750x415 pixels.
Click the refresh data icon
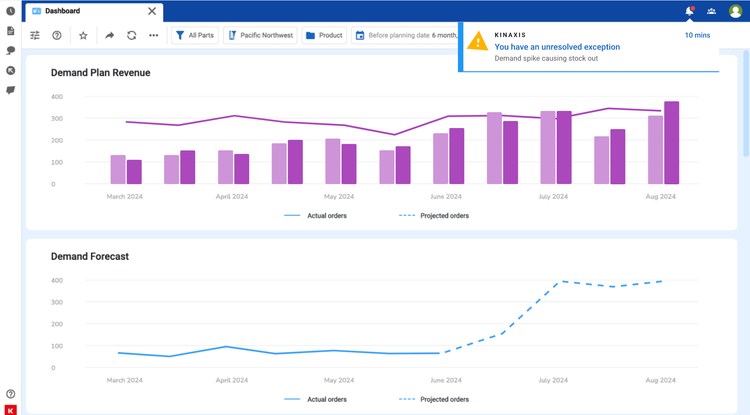coord(131,35)
